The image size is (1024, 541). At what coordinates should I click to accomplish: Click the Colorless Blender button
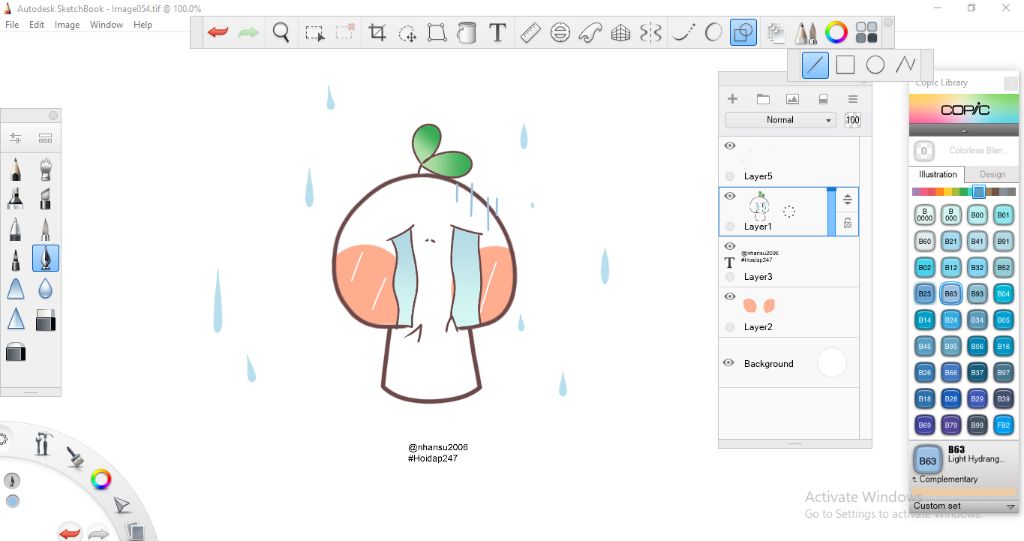coord(925,151)
